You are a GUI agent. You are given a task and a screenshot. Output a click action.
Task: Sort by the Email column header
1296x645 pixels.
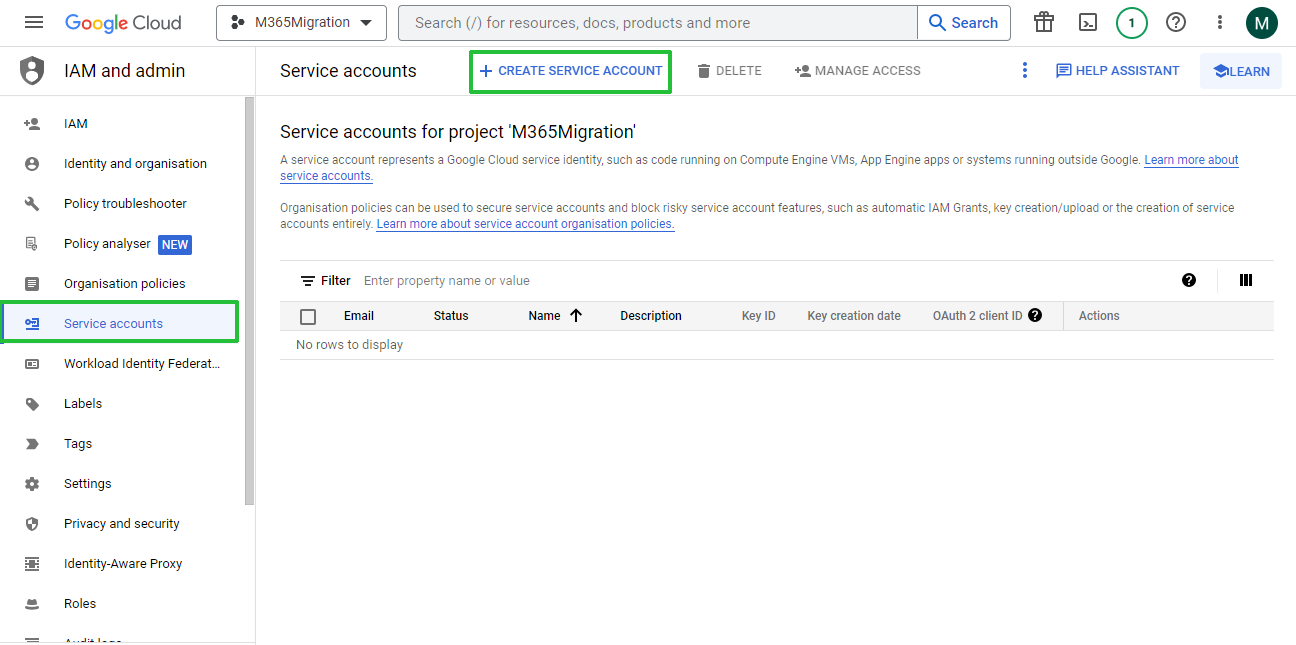point(359,316)
